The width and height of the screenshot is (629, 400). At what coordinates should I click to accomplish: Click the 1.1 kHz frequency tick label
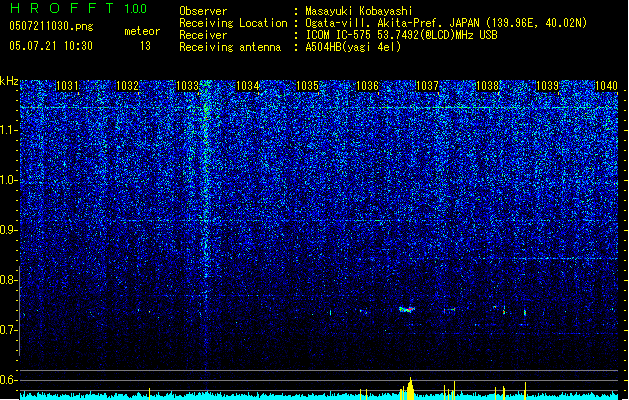8,130
